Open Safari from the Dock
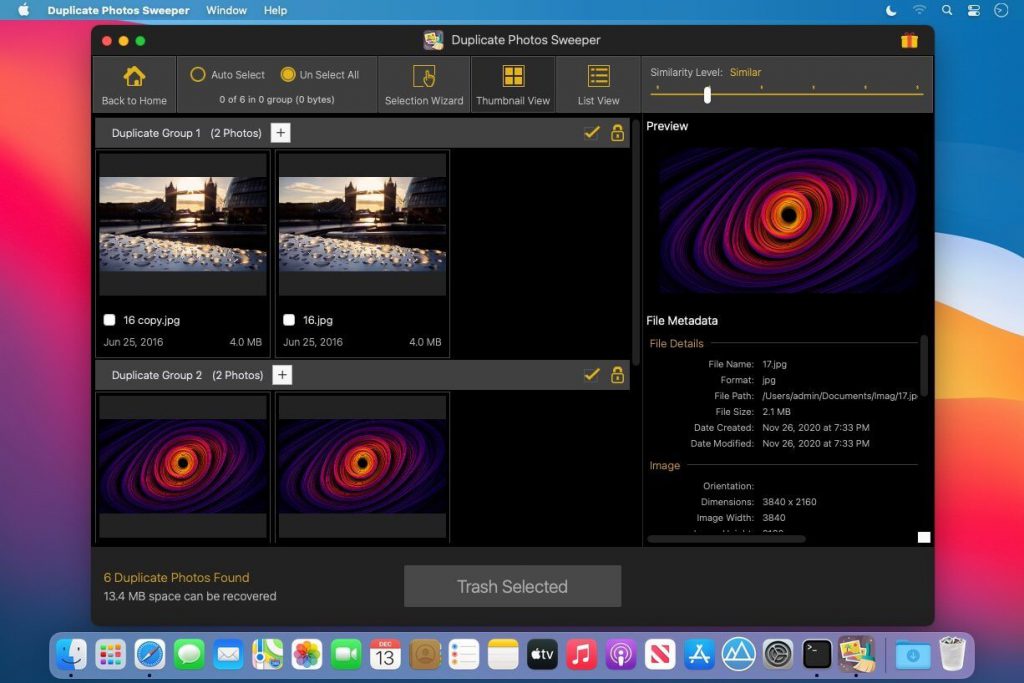This screenshot has height=683, width=1024. 150,655
